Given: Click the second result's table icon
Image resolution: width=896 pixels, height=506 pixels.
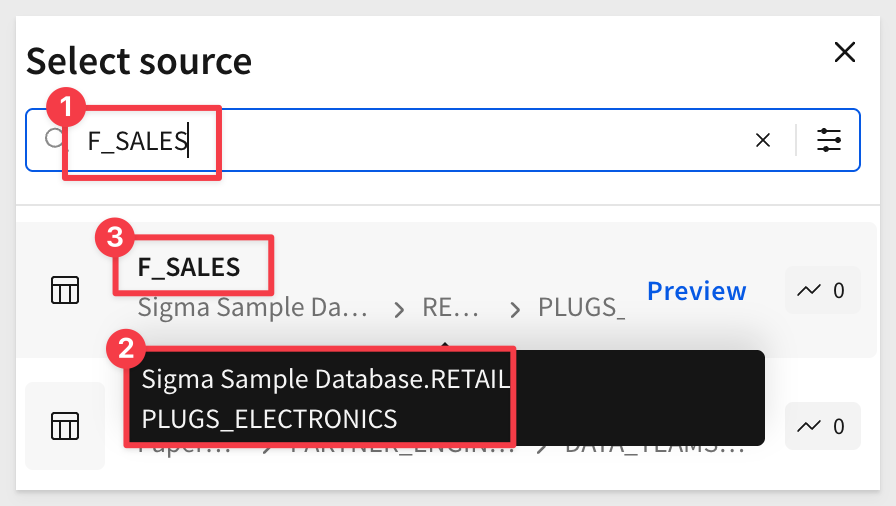Looking at the screenshot, I should (x=65, y=426).
